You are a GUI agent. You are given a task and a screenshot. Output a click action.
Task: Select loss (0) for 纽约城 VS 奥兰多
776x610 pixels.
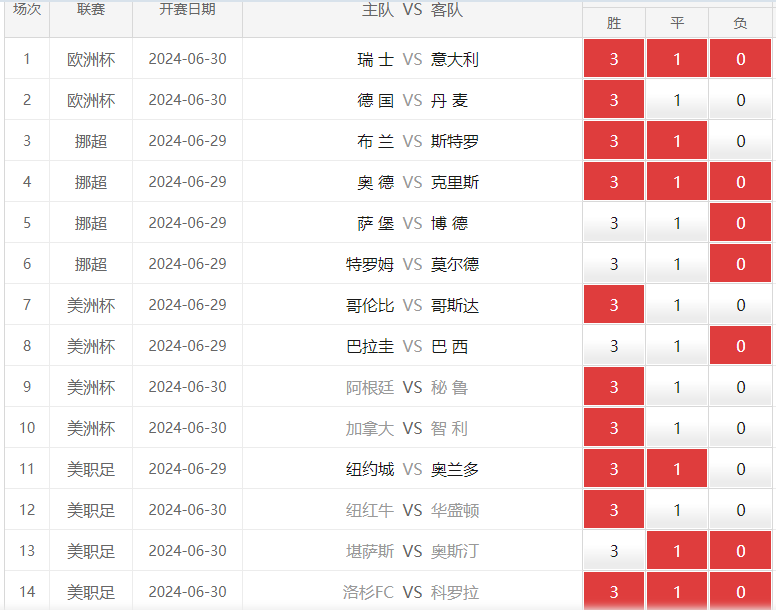click(x=740, y=469)
